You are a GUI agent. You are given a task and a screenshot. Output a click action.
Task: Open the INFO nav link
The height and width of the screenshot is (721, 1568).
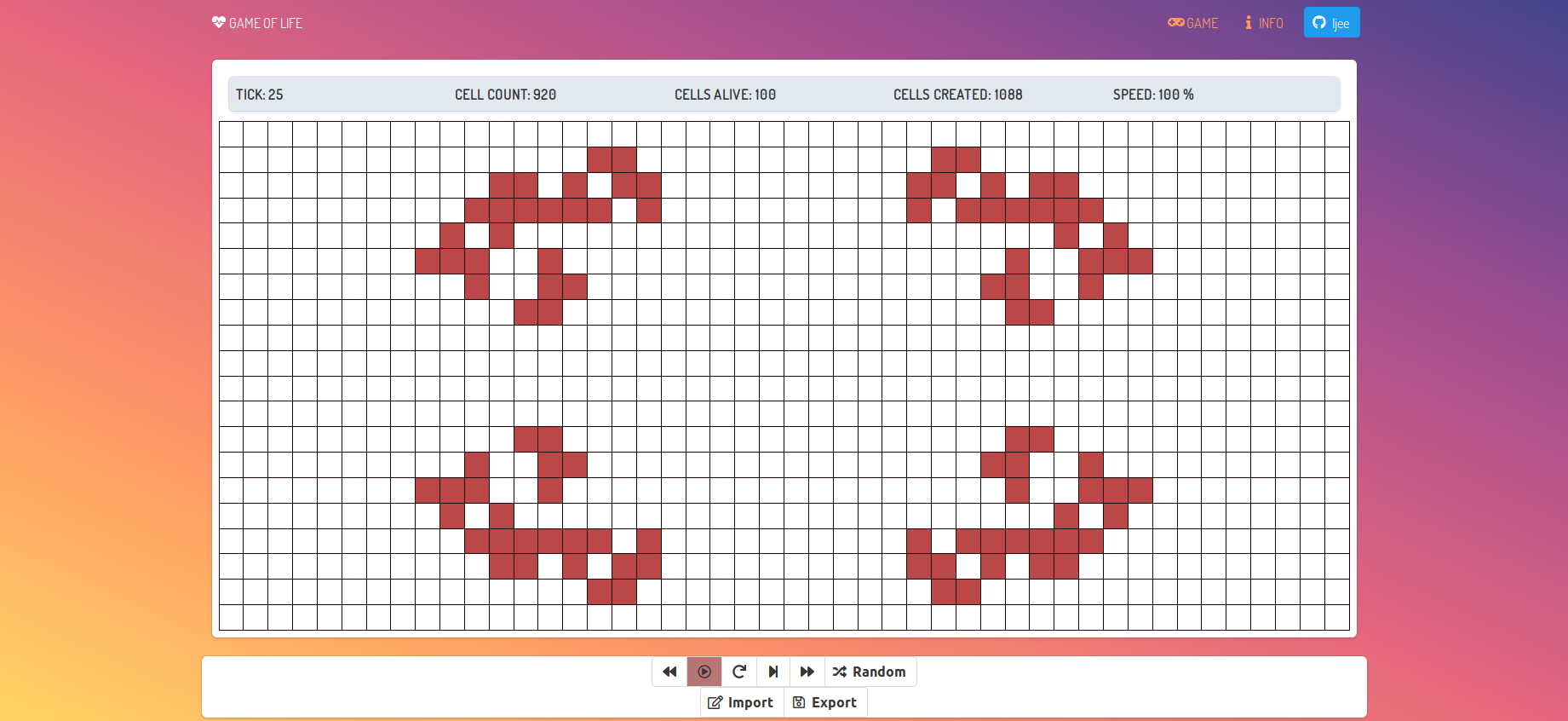click(1264, 23)
